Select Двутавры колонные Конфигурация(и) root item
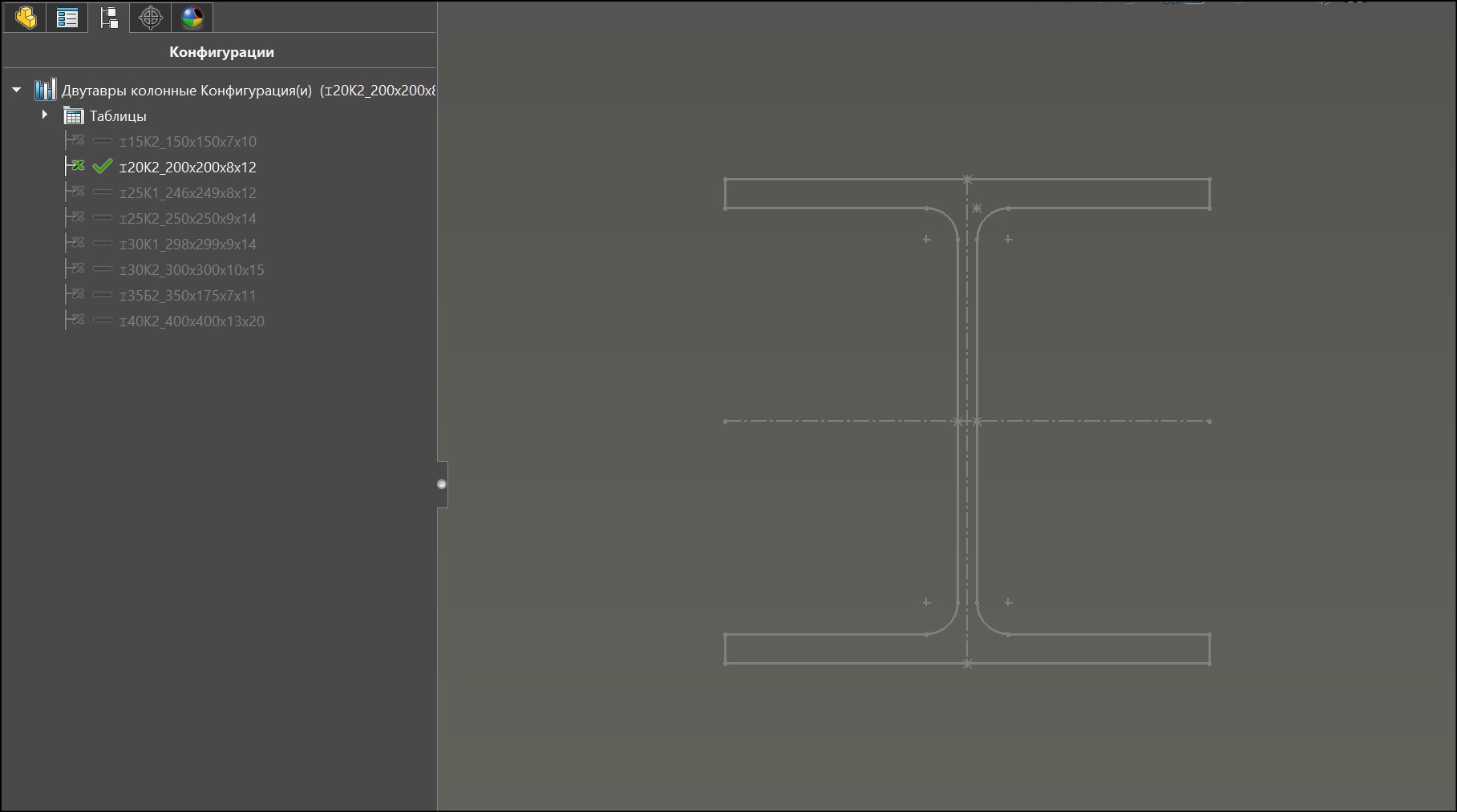The image size is (1457, 812). coord(249,91)
